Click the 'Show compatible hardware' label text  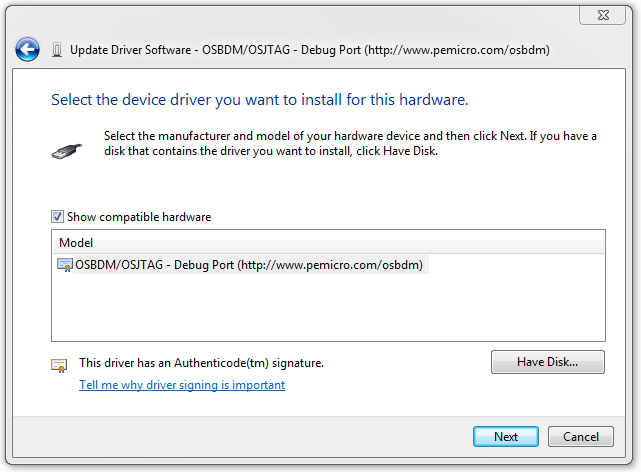click(139, 217)
